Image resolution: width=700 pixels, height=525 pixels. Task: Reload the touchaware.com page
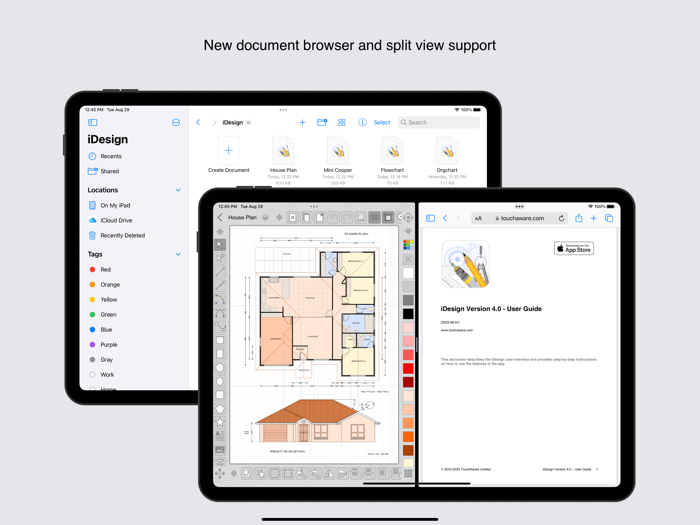[561, 218]
